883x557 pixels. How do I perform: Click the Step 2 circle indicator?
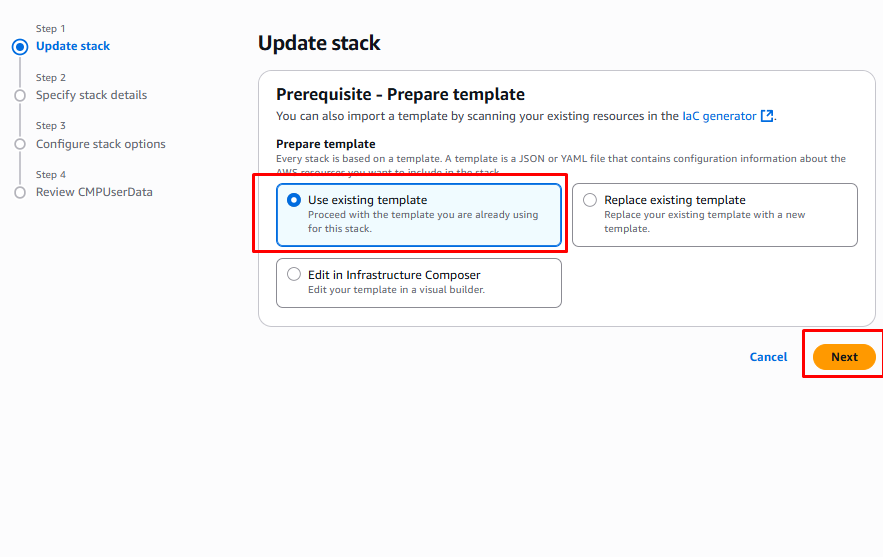[20, 95]
